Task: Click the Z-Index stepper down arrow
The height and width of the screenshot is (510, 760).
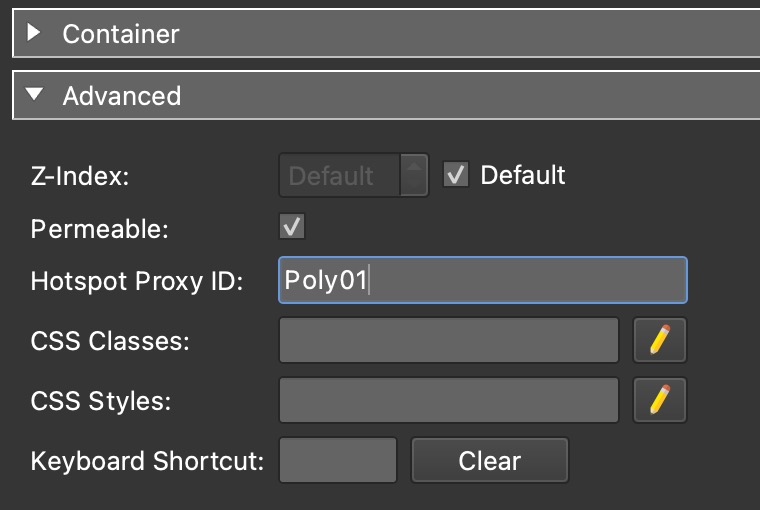Action: coord(413,185)
